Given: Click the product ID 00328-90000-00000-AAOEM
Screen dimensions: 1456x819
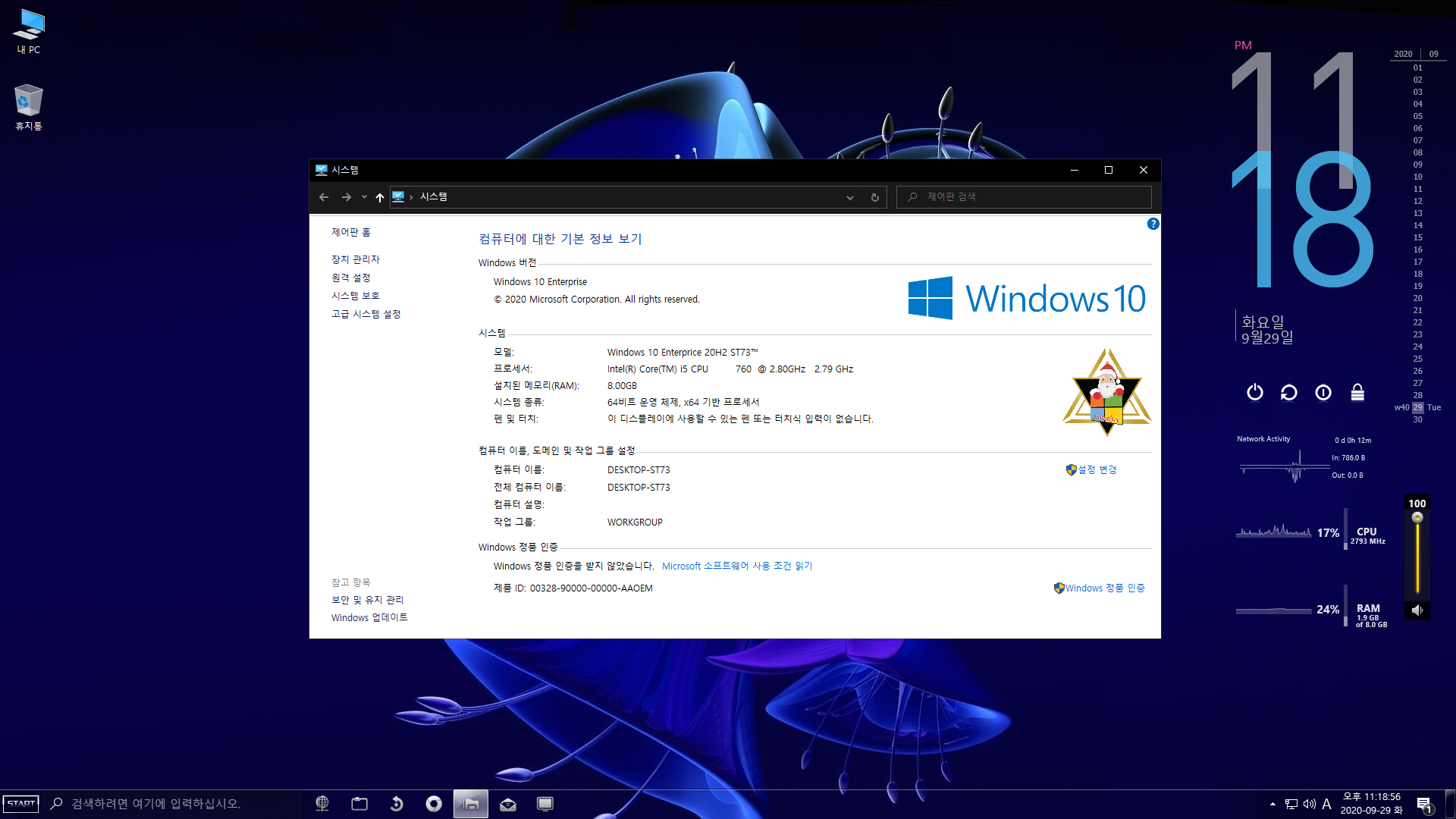Looking at the screenshot, I should pyautogui.click(x=591, y=588).
